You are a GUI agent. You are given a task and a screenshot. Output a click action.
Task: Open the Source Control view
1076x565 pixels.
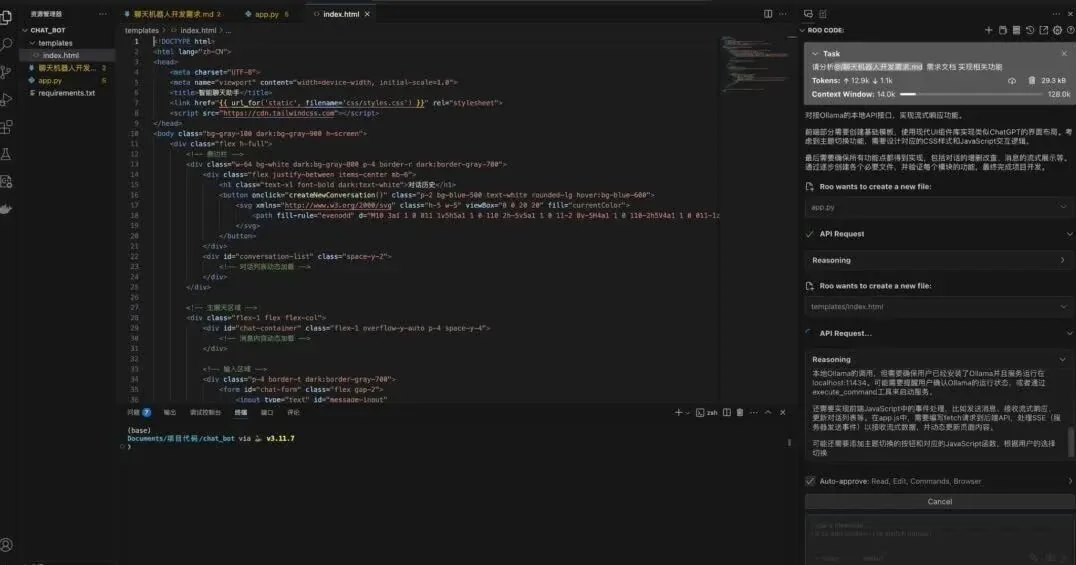pyautogui.click(x=6, y=72)
